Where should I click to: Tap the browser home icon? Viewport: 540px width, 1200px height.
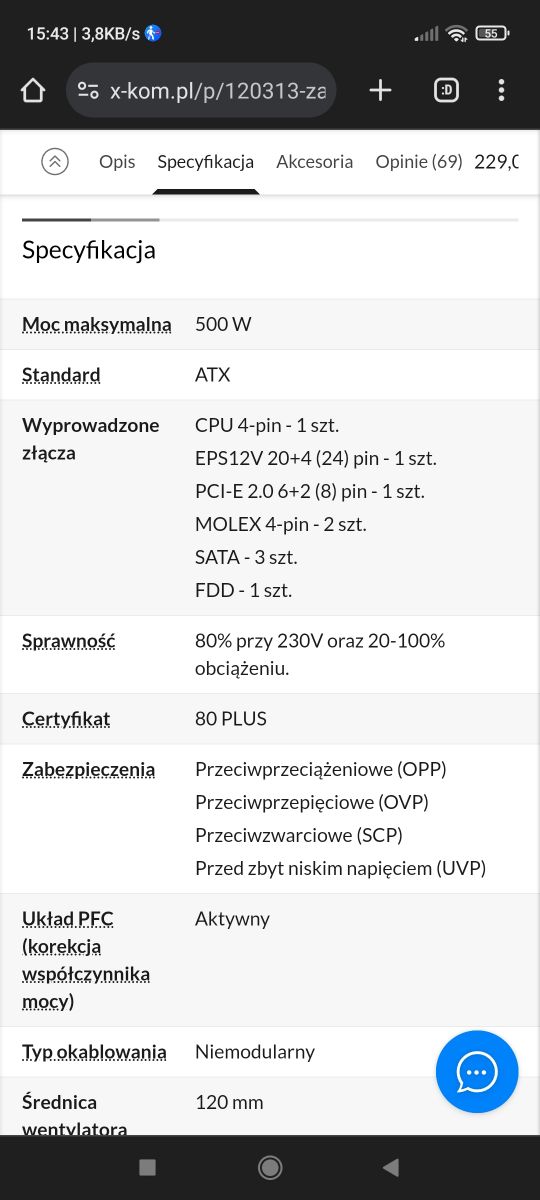[x=33, y=91]
